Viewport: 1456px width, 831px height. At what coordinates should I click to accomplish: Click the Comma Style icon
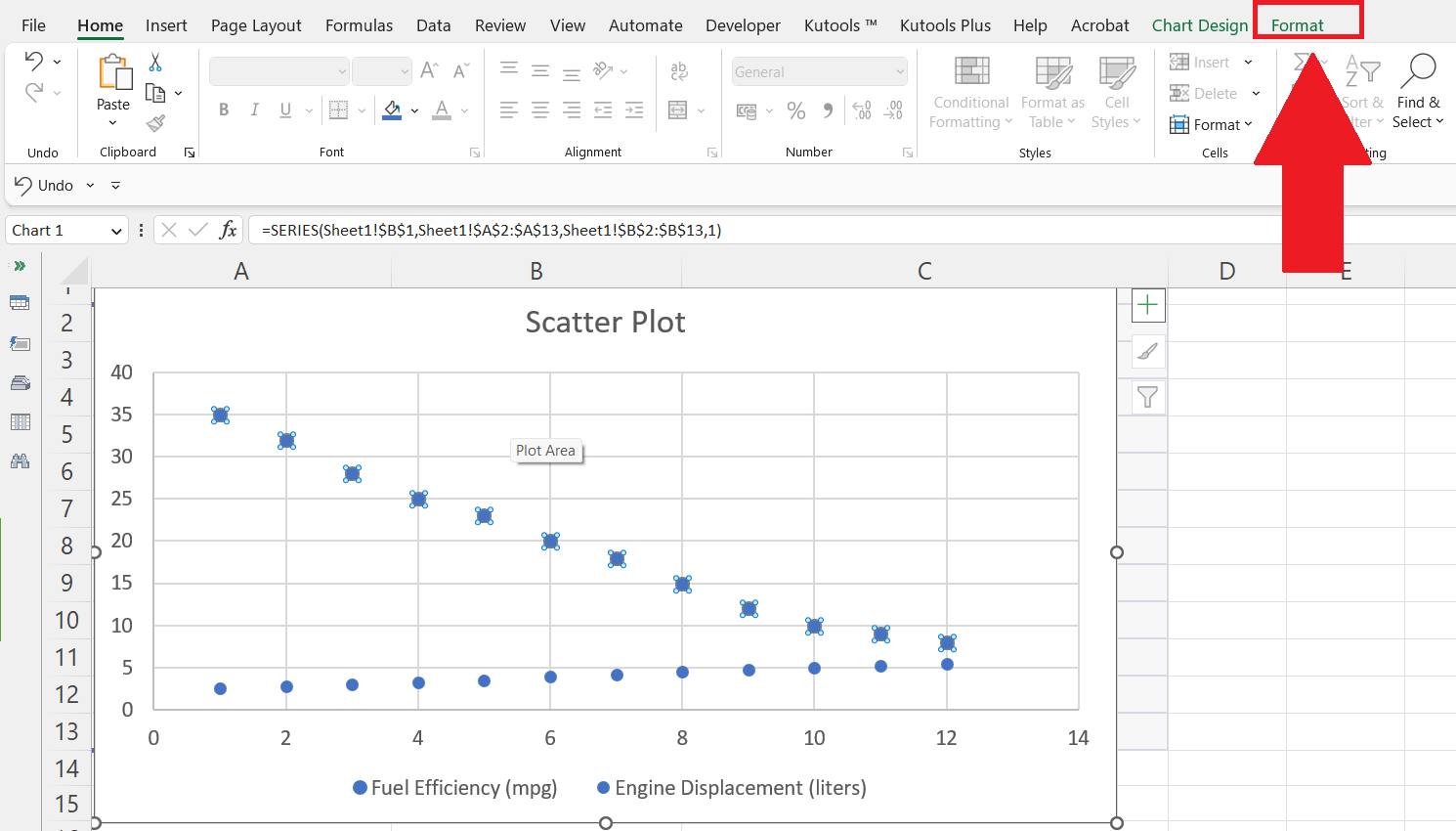point(828,110)
